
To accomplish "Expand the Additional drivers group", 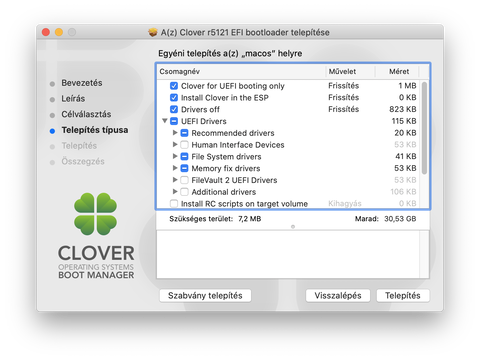I will coord(175,191).
